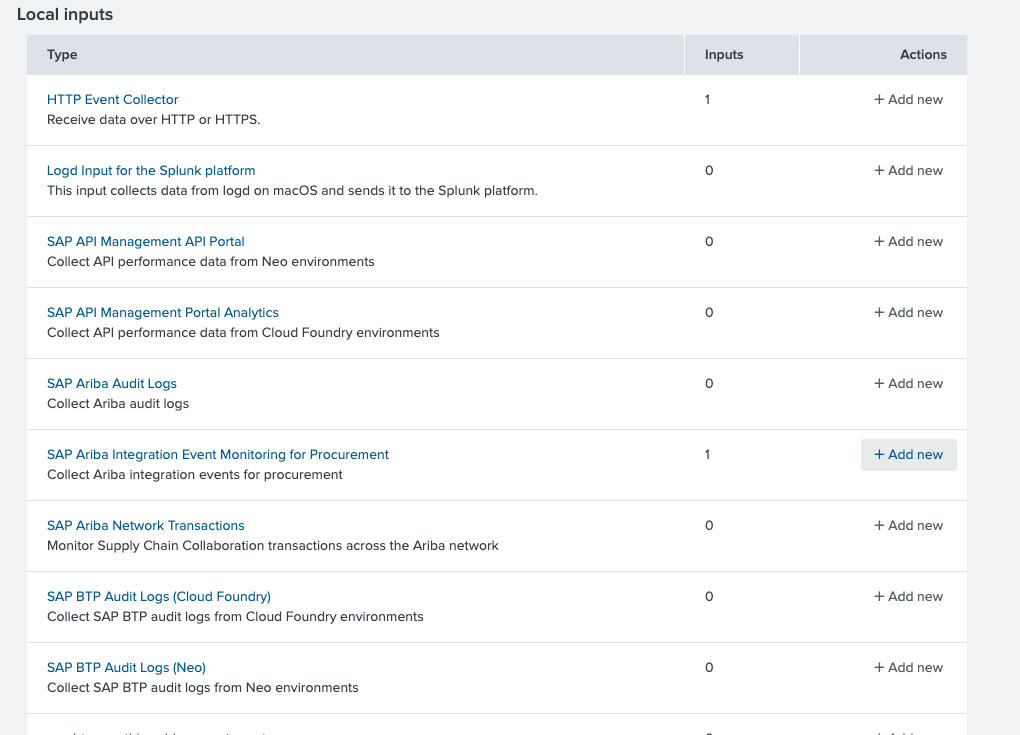Viewport: 1020px width, 735px height.
Task: Open SAP BTP Audit Logs (Neo) link
Action: tap(126, 668)
